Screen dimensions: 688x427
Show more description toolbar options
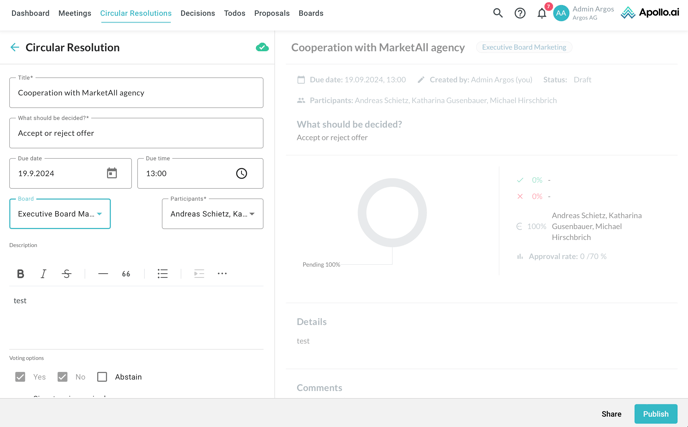point(222,274)
